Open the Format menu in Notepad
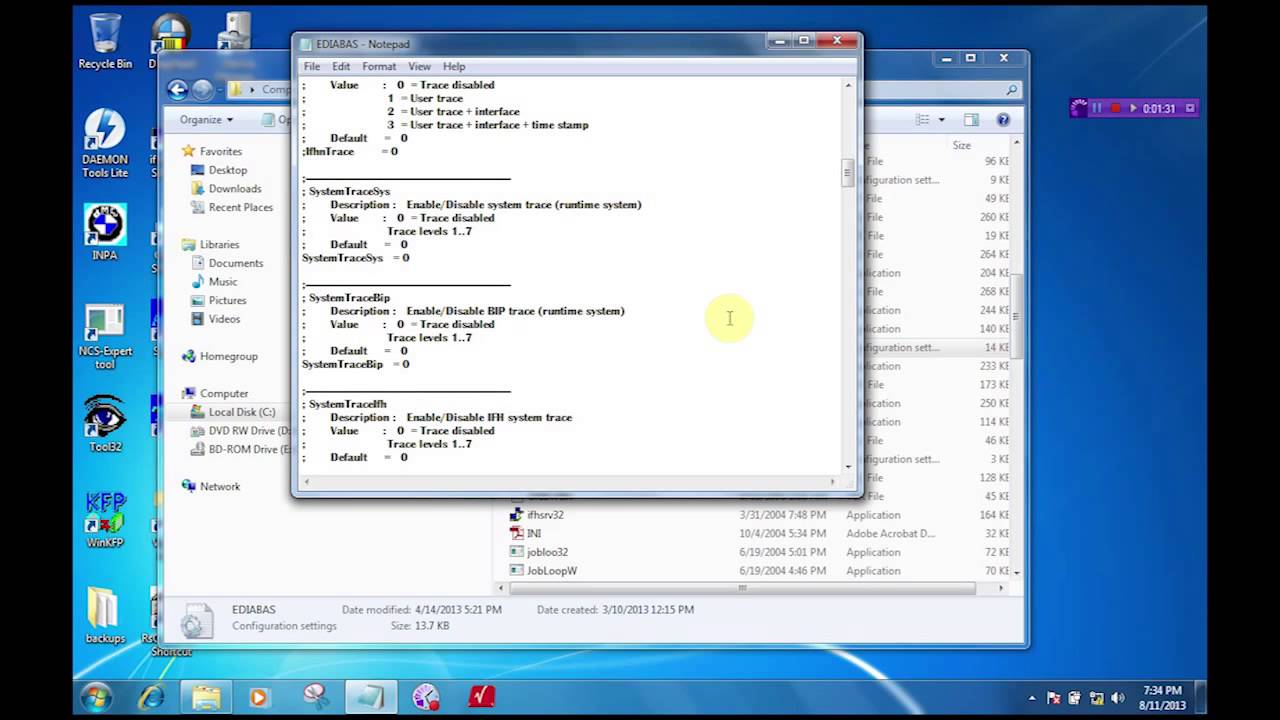 [x=379, y=67]
